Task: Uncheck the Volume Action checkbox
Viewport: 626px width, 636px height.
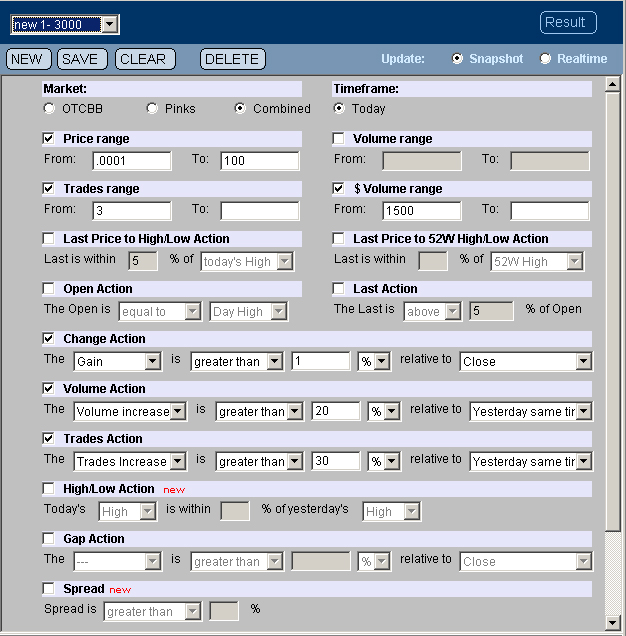Action: [x=48, y=388]
